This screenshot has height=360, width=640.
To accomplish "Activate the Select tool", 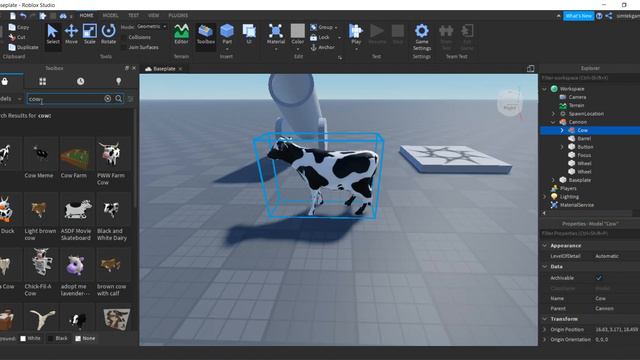I will (x=53, y=35).
